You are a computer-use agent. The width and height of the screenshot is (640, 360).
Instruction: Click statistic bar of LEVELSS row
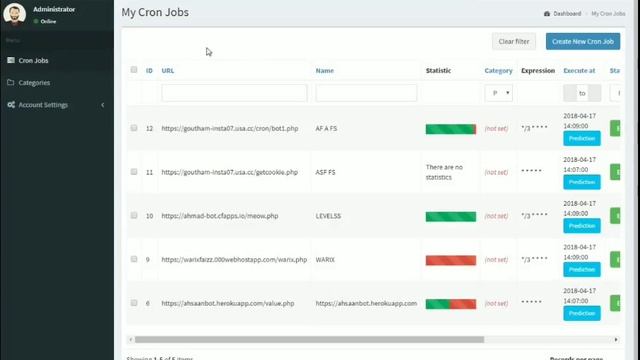click(x=451, y=216)
